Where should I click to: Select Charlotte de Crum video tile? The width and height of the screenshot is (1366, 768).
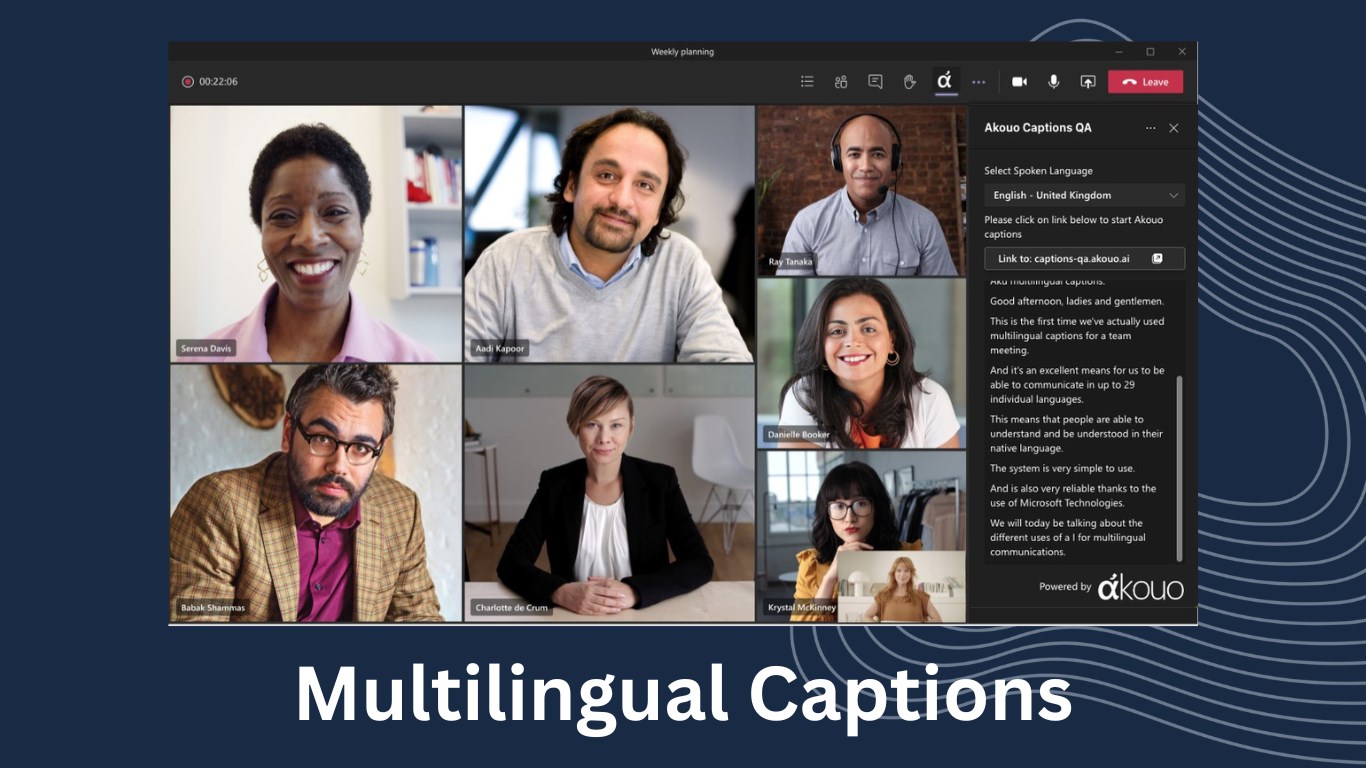pos(609,493)
